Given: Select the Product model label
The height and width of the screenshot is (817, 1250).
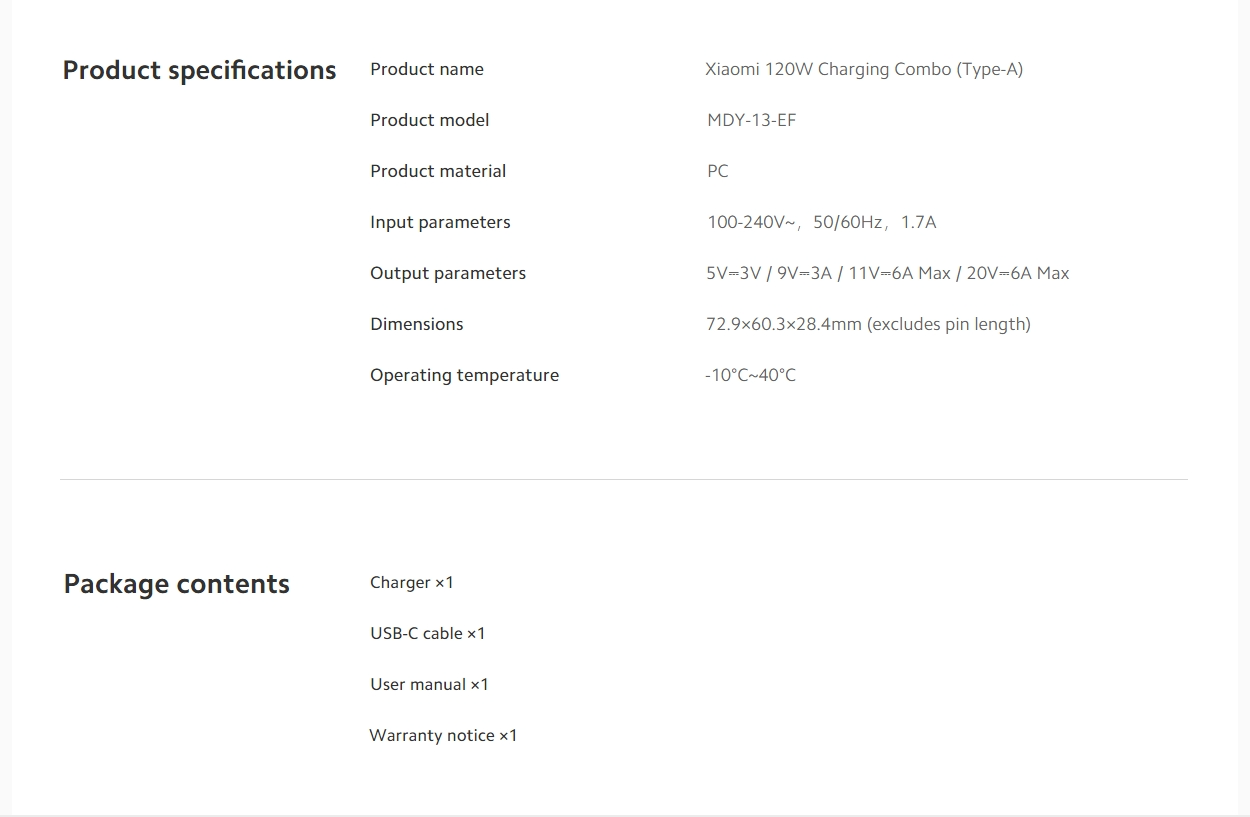Looking at the screenshot, I should (x=430, y=120).
